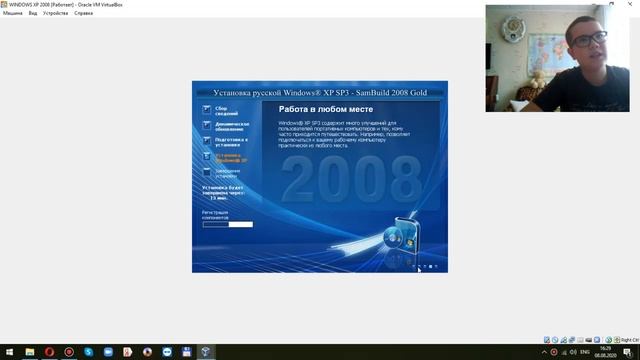Click the webcam overlay video
This screenshot has width=640, height=360.
558,58
